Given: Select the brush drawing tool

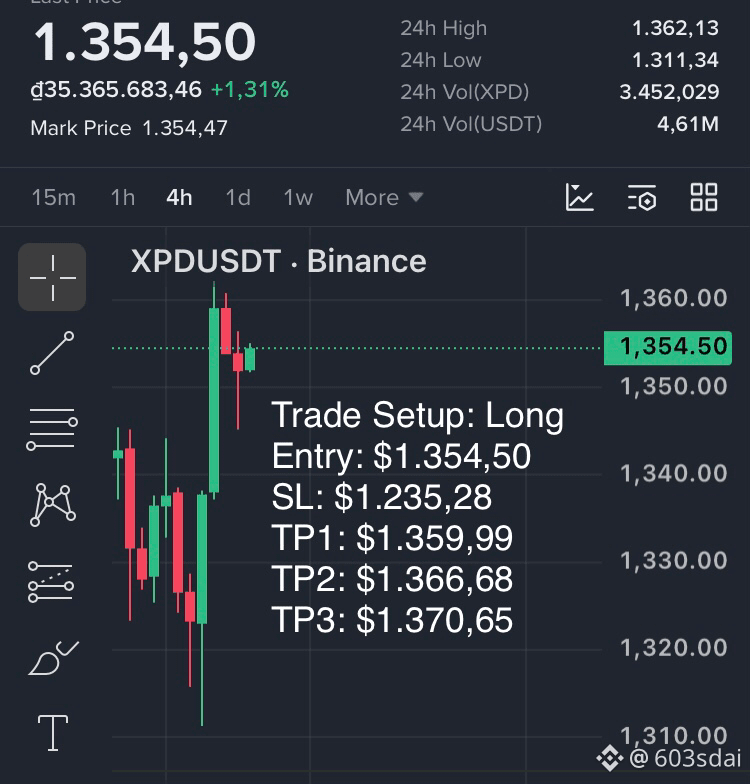Looking at the screenshot, I should (53, 658).
